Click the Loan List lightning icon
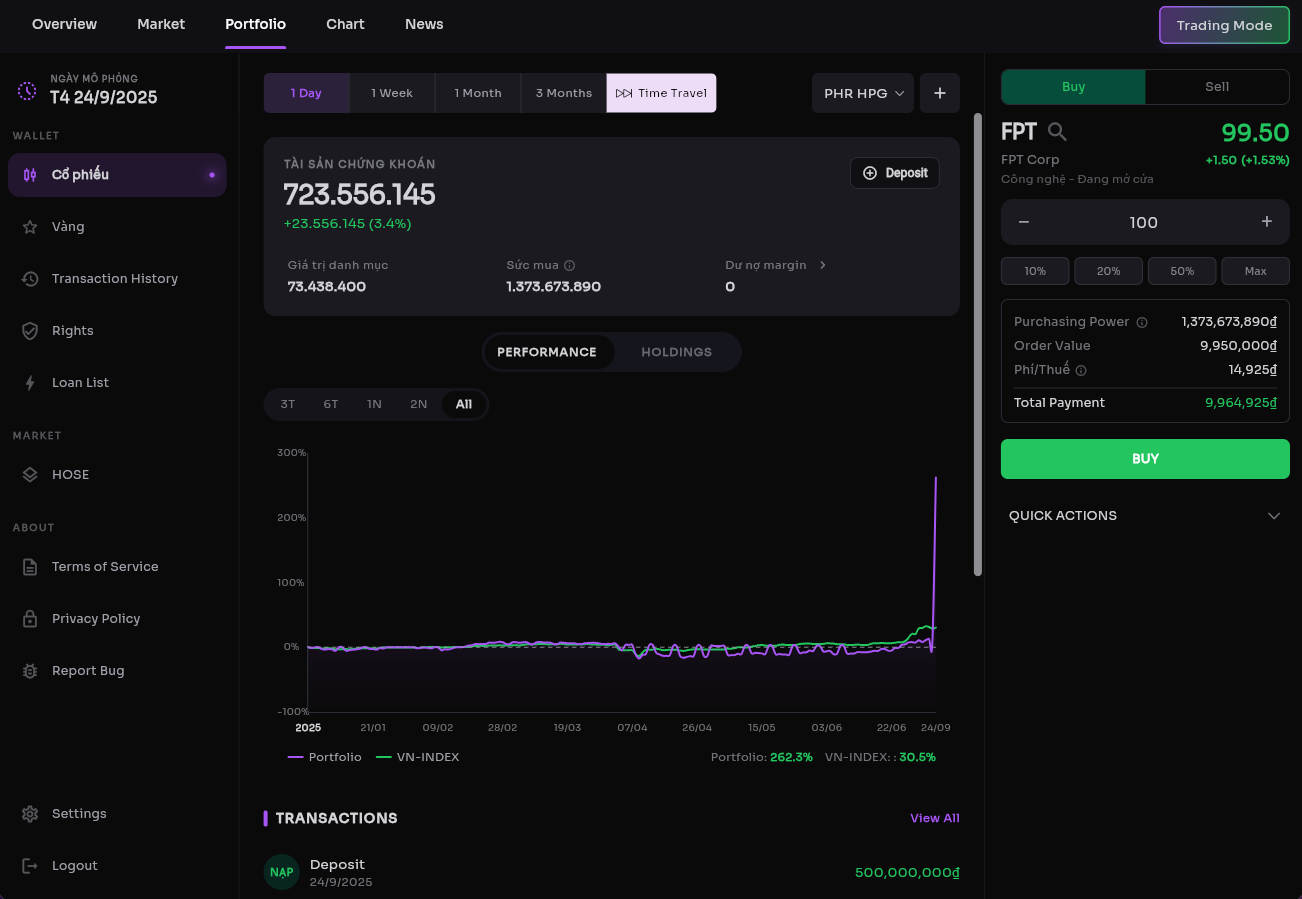1302x899 pixels. tap(30, 383)
